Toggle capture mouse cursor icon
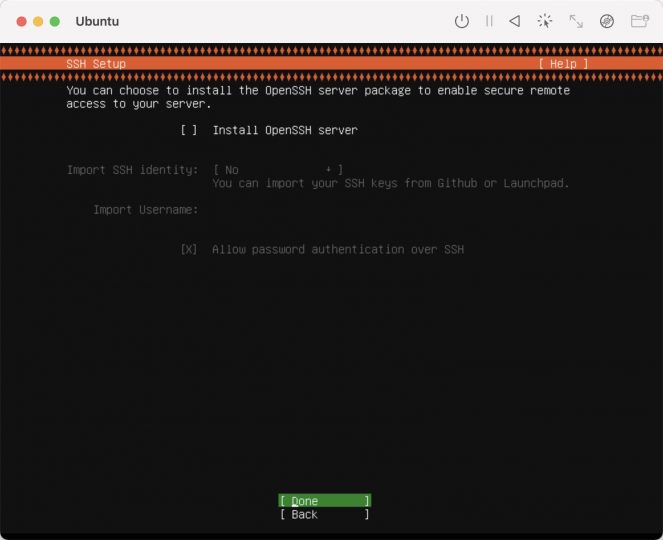Image resolution: width=663 pixels, height=540 pixels. 545,21
